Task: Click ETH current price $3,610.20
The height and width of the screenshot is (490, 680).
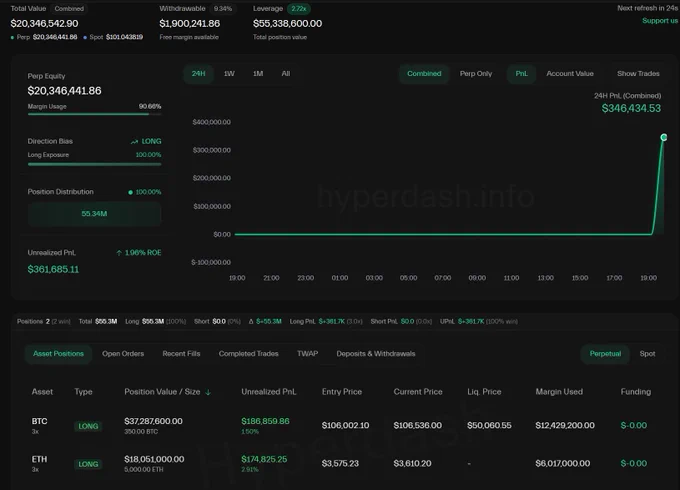Action: point(412,464)
